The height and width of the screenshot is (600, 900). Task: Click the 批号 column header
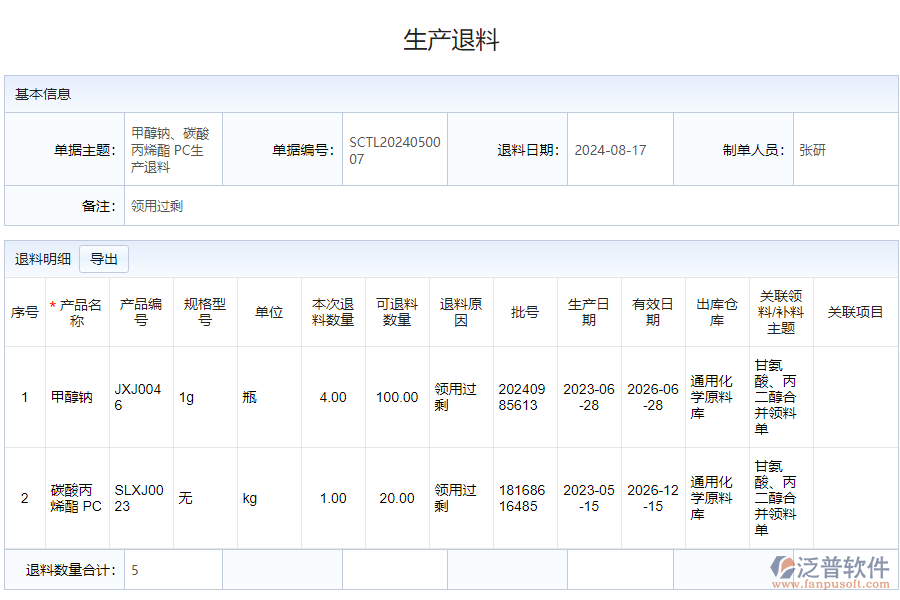(x=525, y=312)
